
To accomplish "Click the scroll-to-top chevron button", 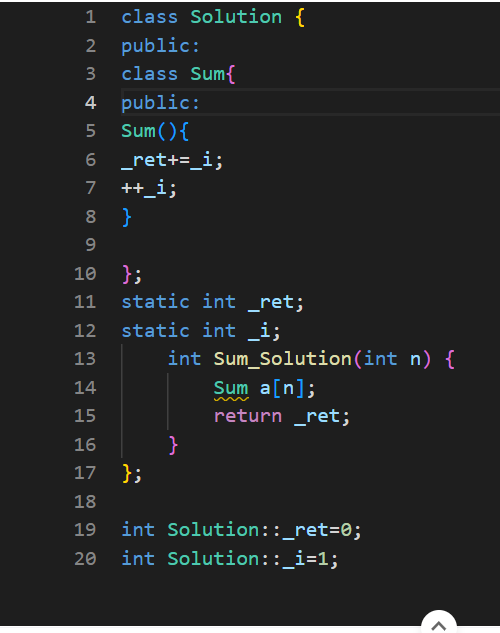I will point(439,624).
